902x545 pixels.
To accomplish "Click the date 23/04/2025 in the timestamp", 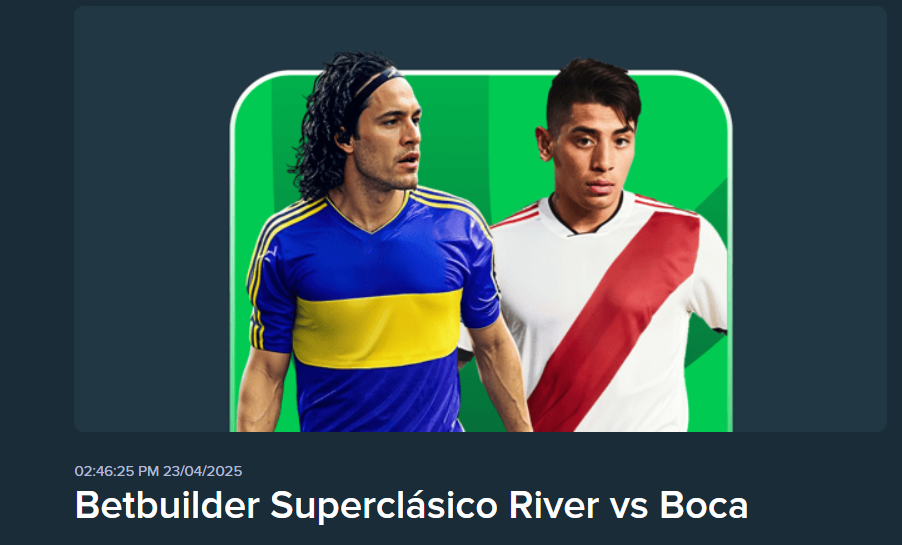I will pyautogui.click(x=202, y=471).
